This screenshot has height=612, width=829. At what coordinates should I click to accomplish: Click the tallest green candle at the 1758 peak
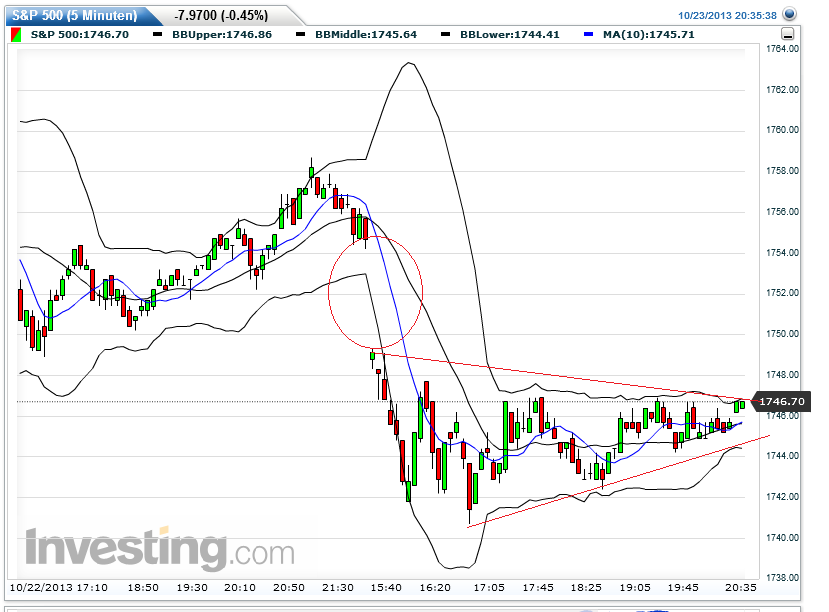click(311, 172)
